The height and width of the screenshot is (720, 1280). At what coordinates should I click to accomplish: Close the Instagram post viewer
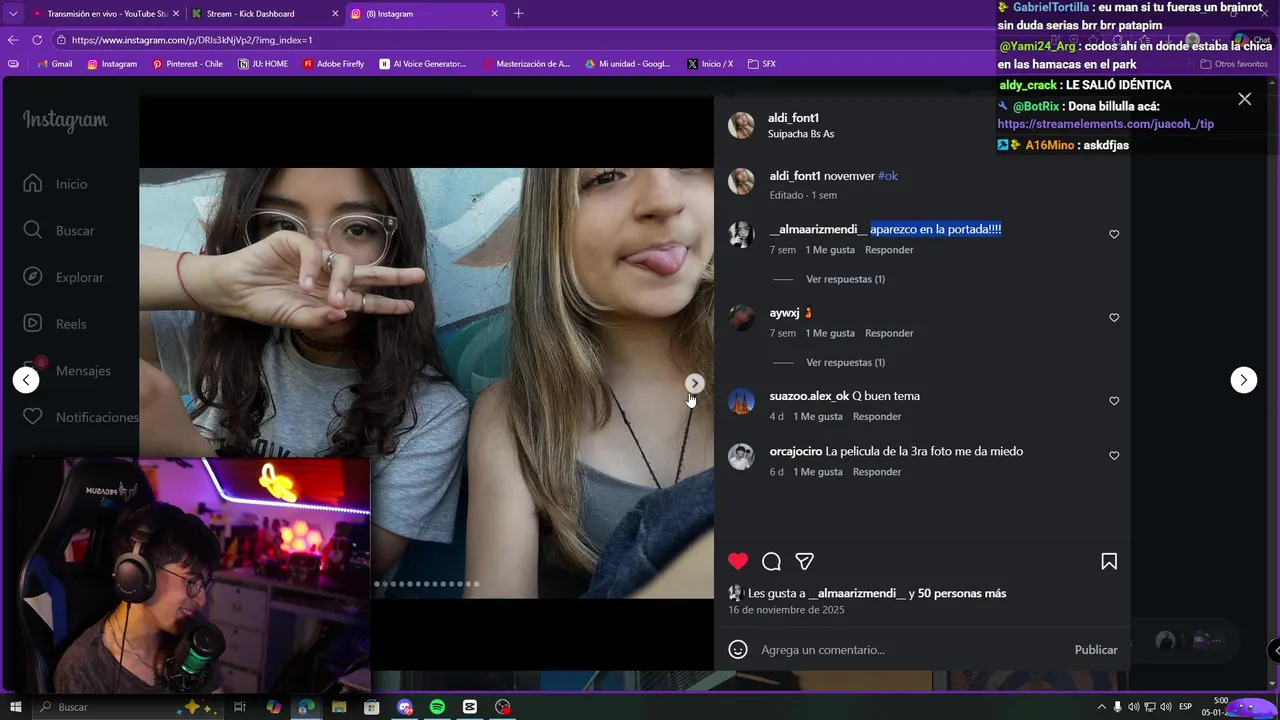coord(1244,99)
